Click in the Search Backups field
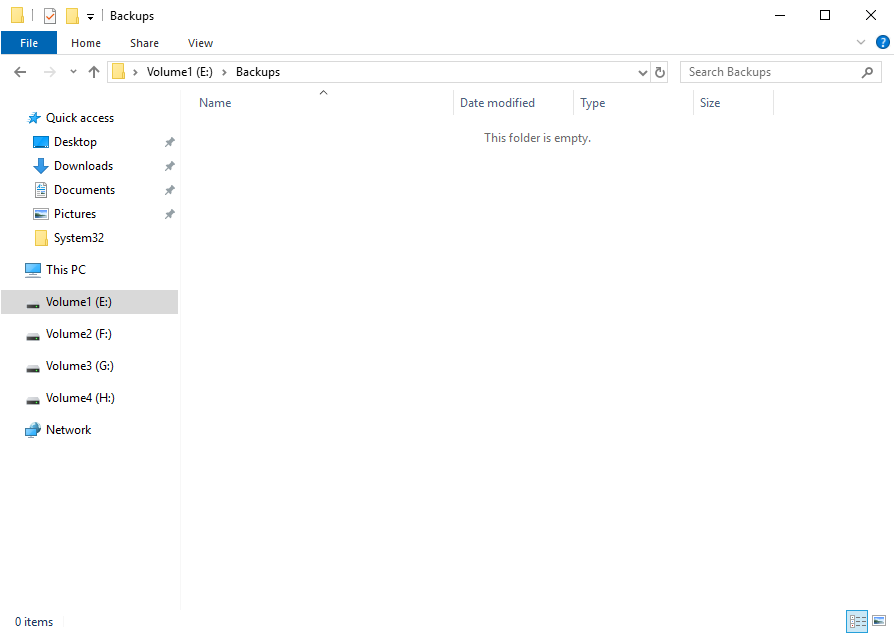The width and height of the screenshot is (895, 634). click(x=770, y=72)
